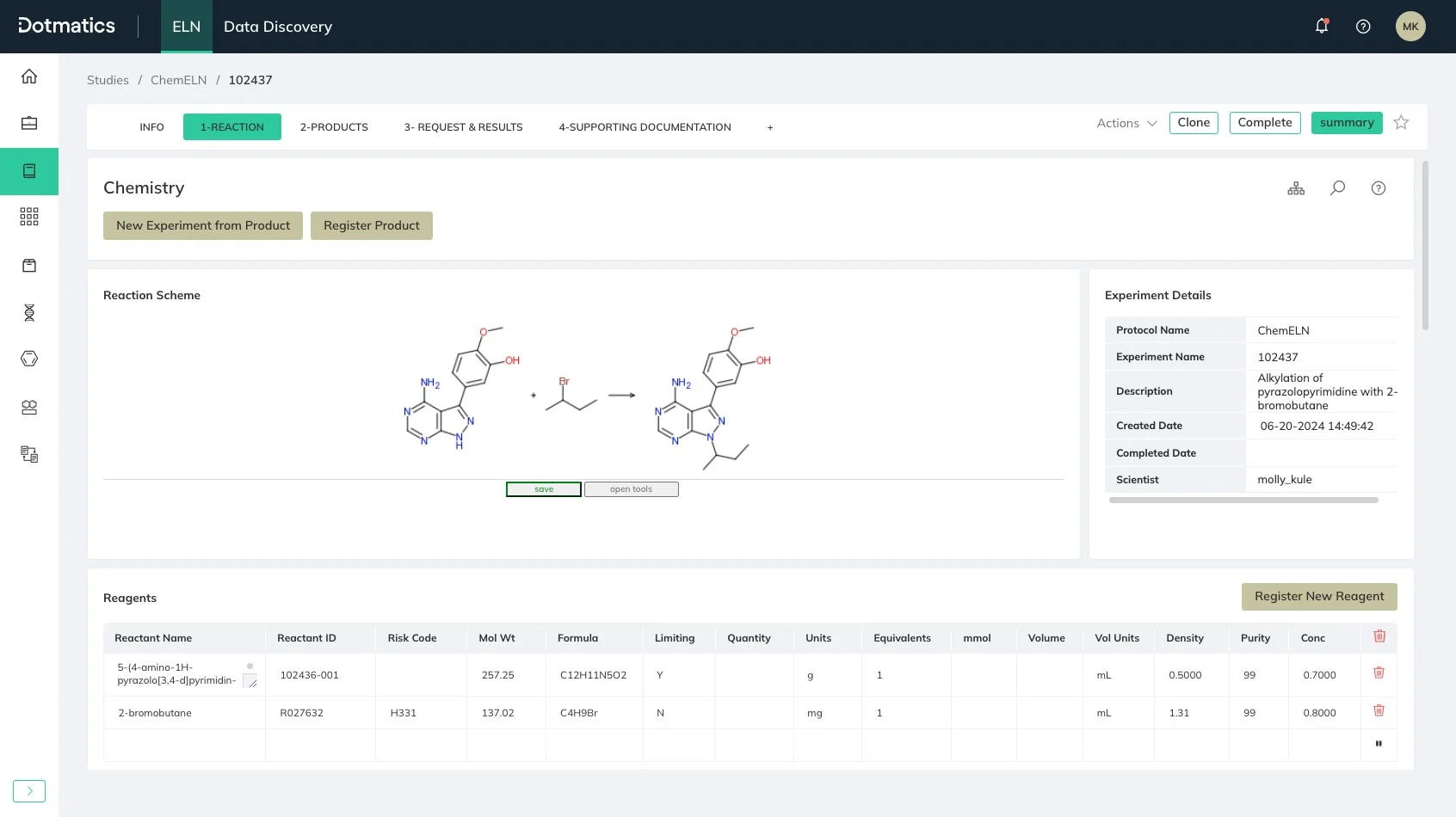
Task: Open the grid apps icon in the sidebar
Action: click(29, 217)
